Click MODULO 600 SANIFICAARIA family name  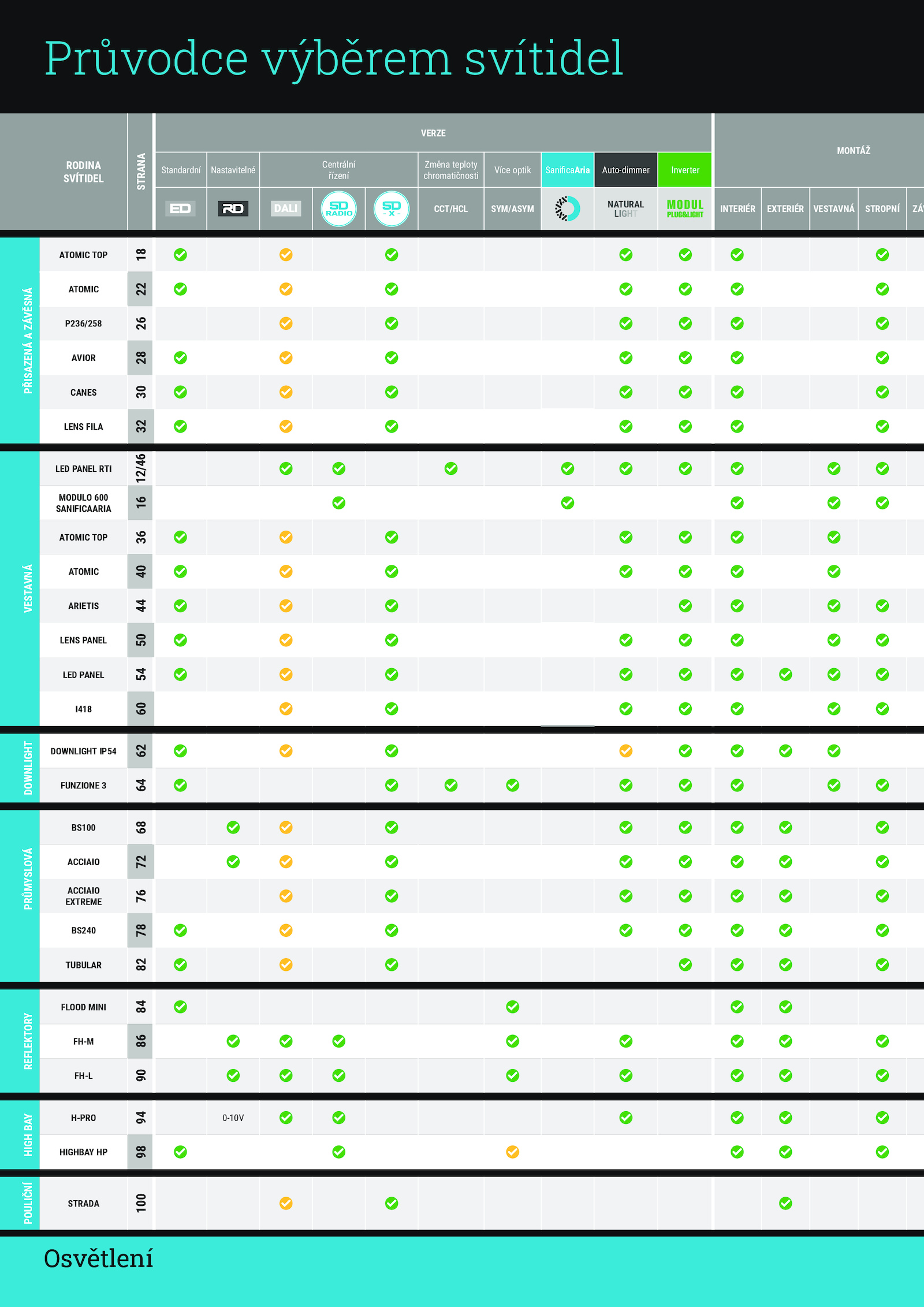pos(84,502)
